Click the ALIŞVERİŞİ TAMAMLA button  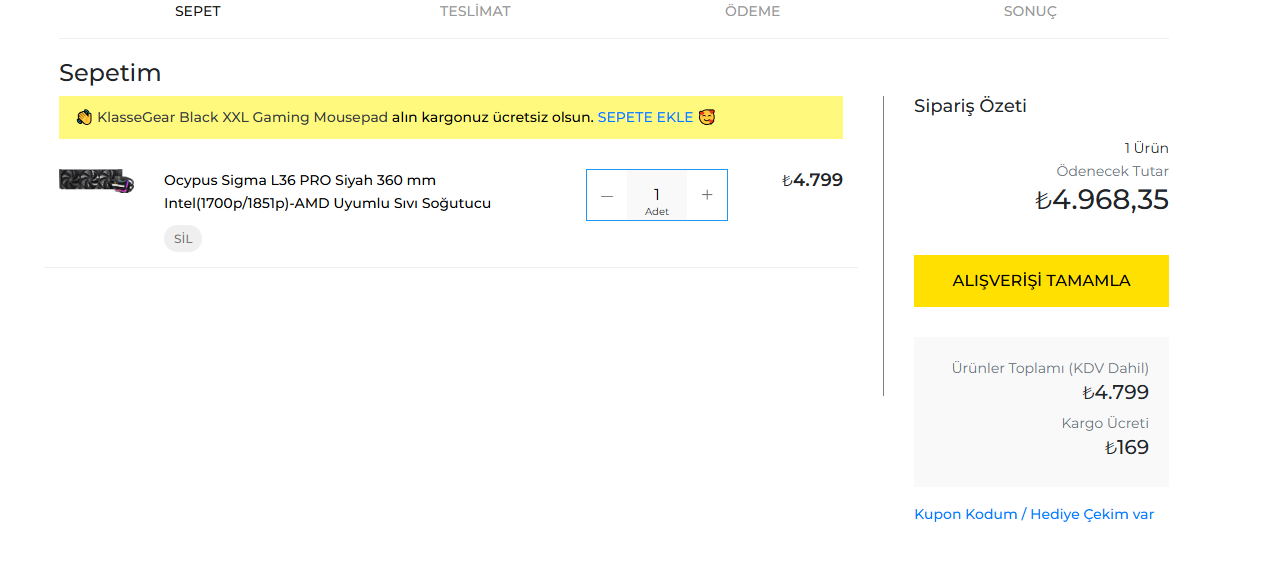[1041, 281]
